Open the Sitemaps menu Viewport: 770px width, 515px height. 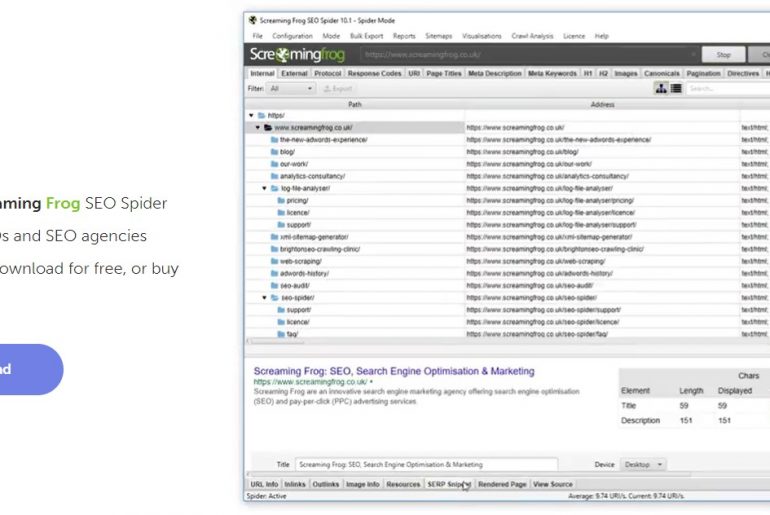click(x=439, y=36)
